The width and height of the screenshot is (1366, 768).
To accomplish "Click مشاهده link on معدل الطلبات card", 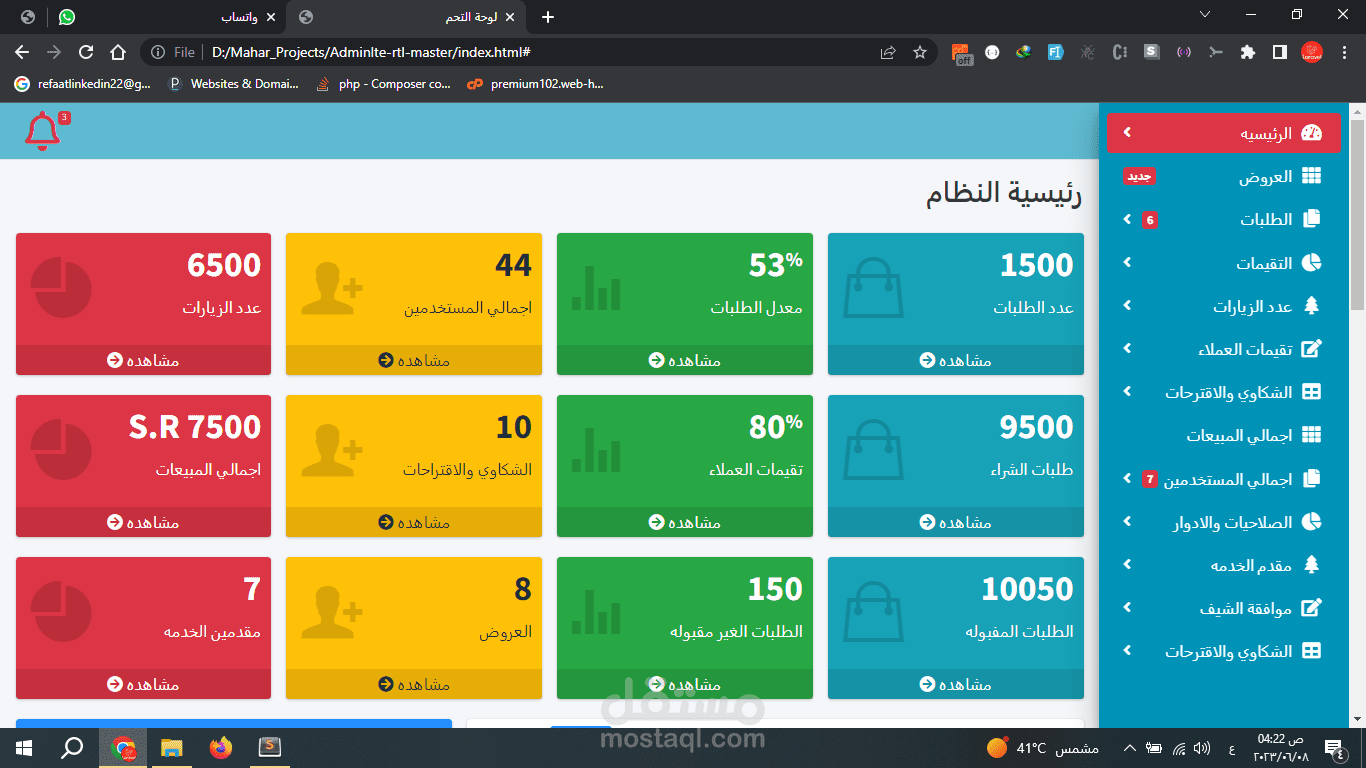I will click(x=685, y=360).
